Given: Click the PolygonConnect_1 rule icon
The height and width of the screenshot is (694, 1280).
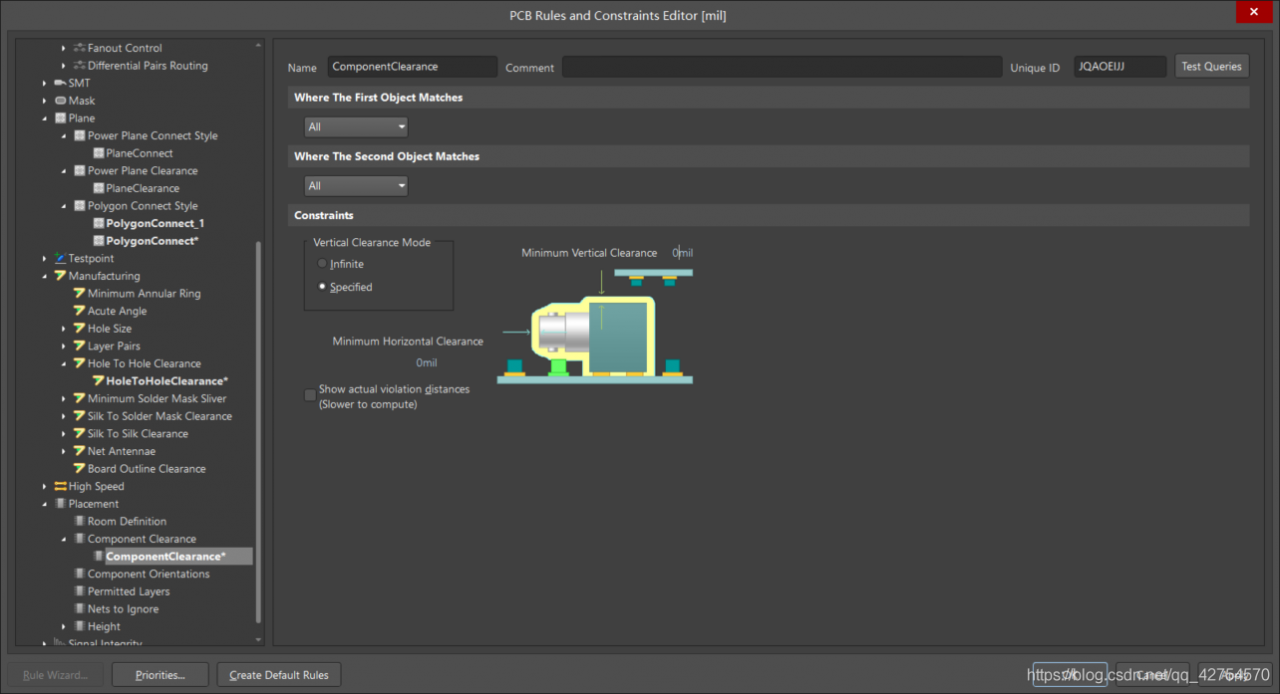Looking at the screenshot, I should click(98, 223).
